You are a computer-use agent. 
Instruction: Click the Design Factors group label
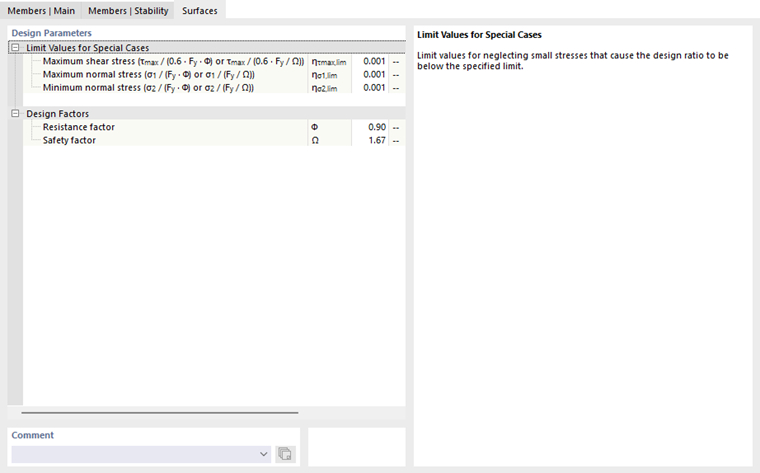(58, 113)
